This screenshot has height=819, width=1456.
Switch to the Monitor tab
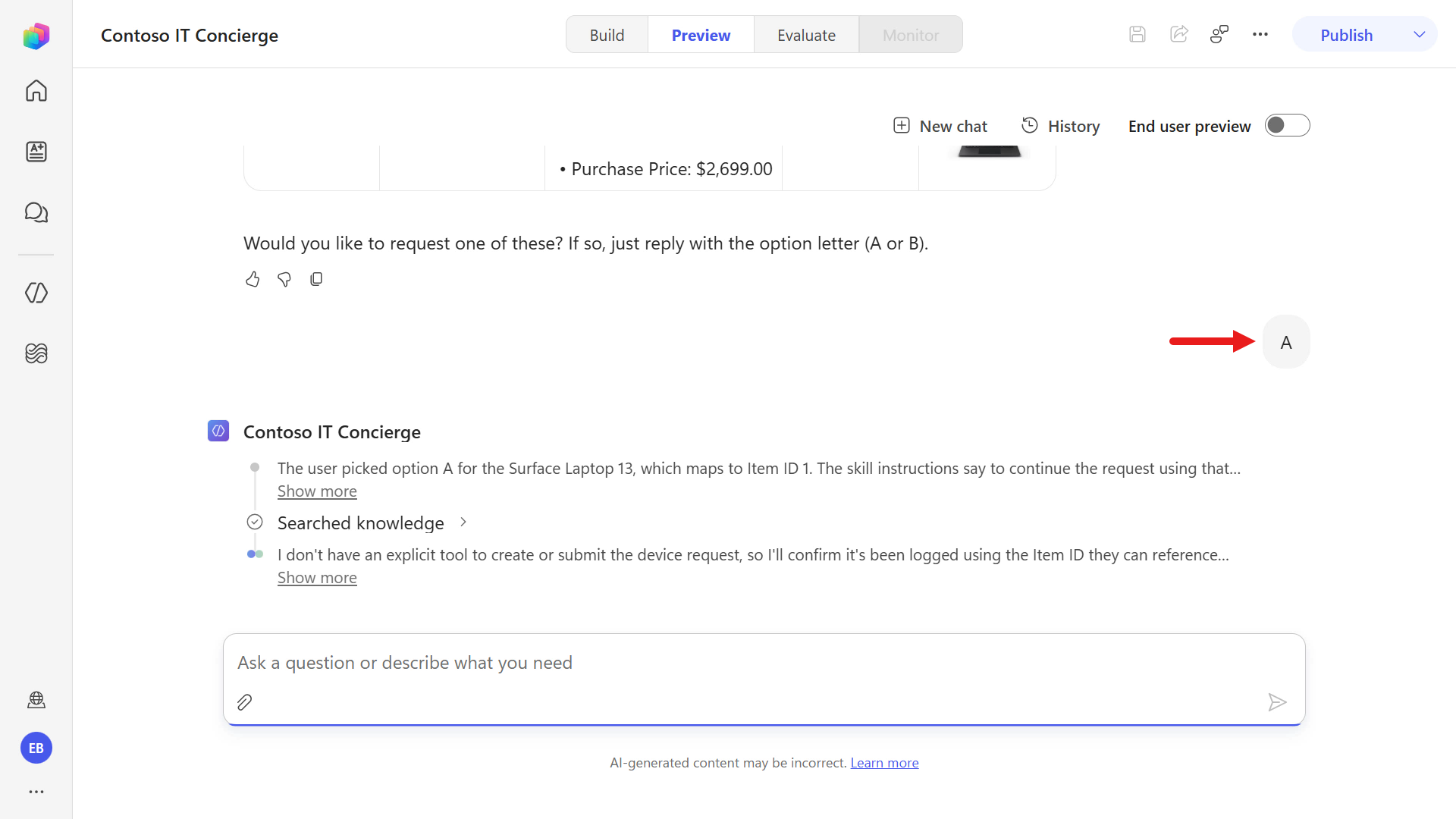point(911,35)
